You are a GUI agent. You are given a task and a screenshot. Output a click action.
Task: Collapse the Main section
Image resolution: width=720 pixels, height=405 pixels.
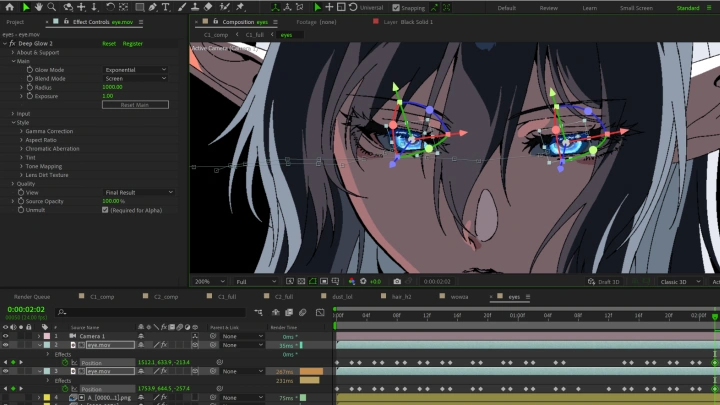point(13,61)
